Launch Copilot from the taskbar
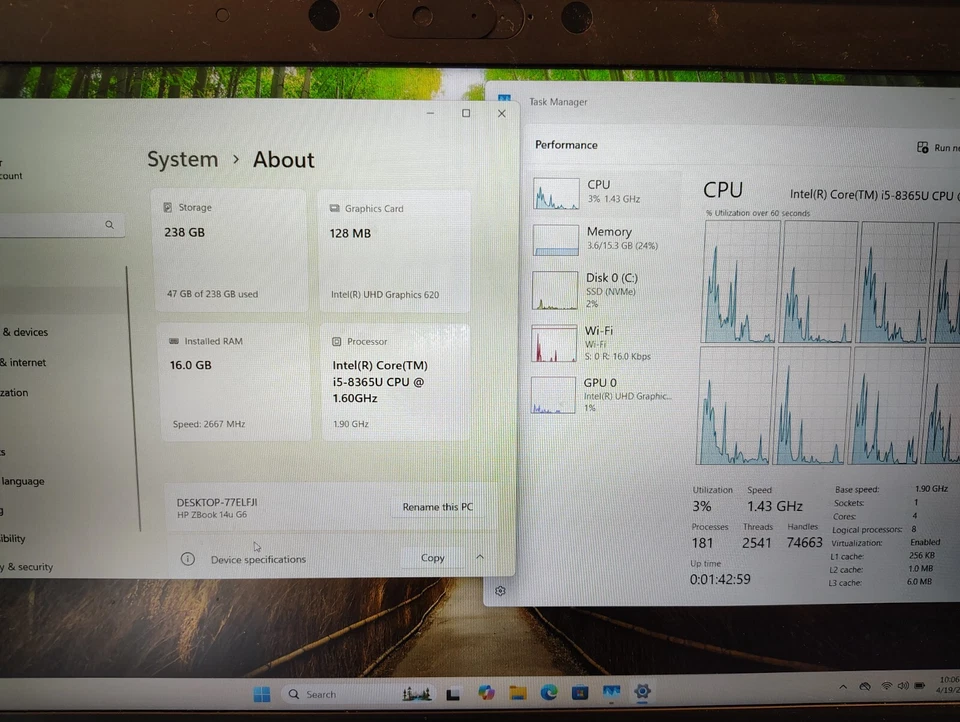The image size is (960, 722). click(486, 693)
